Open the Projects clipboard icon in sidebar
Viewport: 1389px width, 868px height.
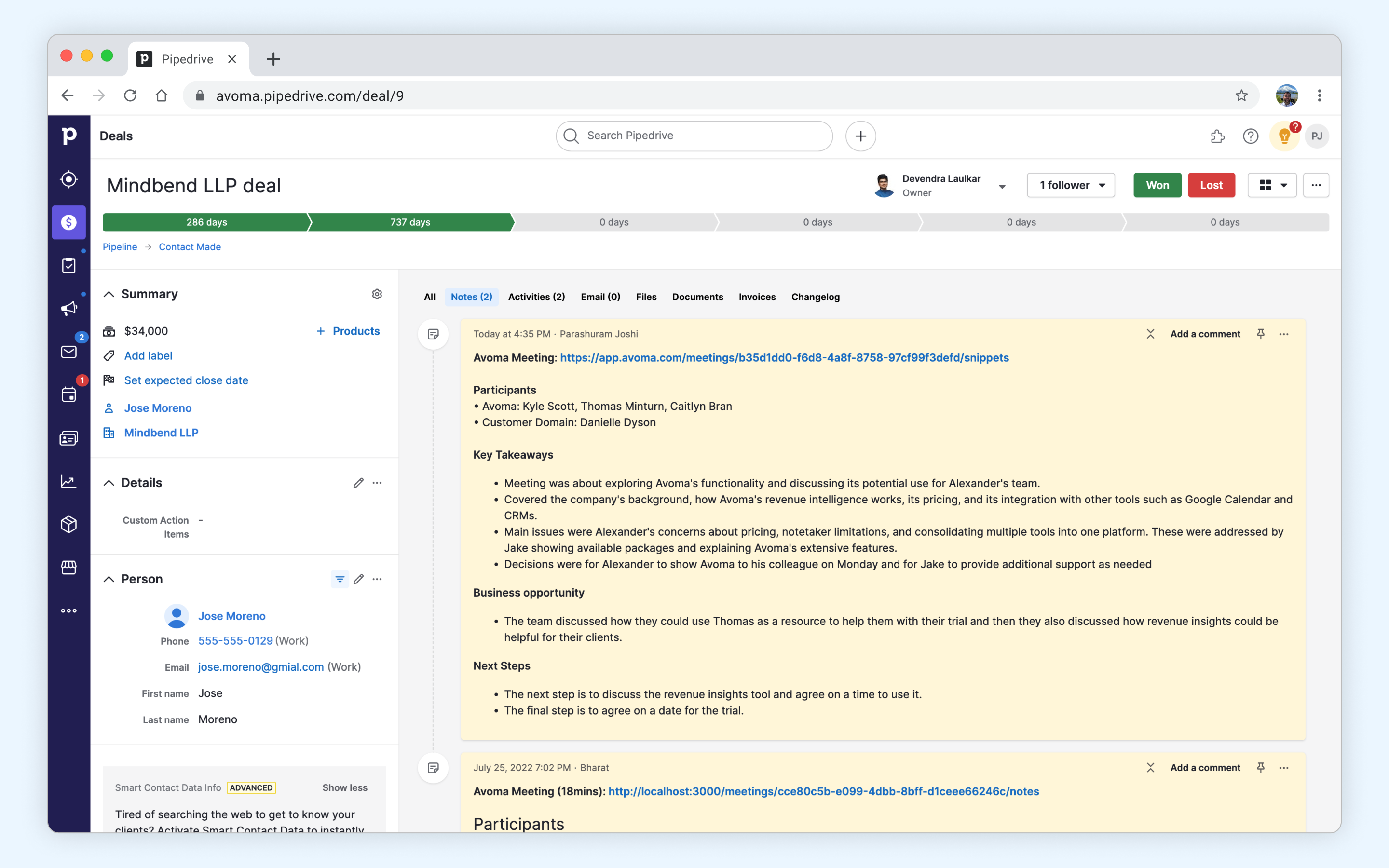click(69, 265)
